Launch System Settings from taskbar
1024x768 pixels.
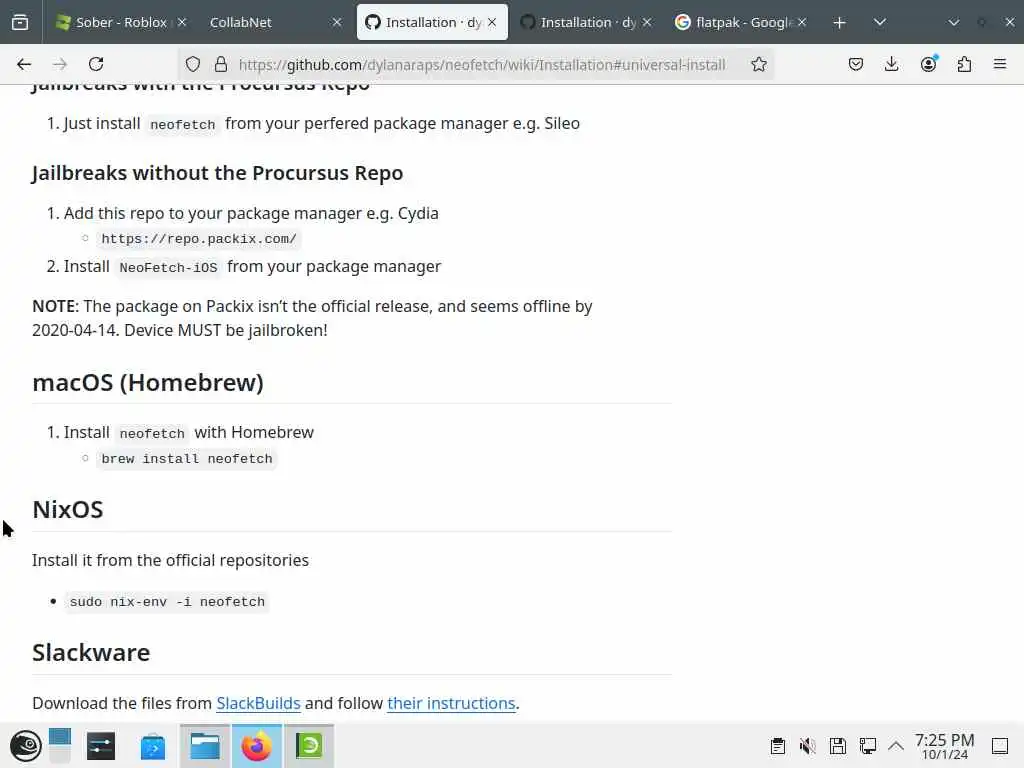point(101,746)
